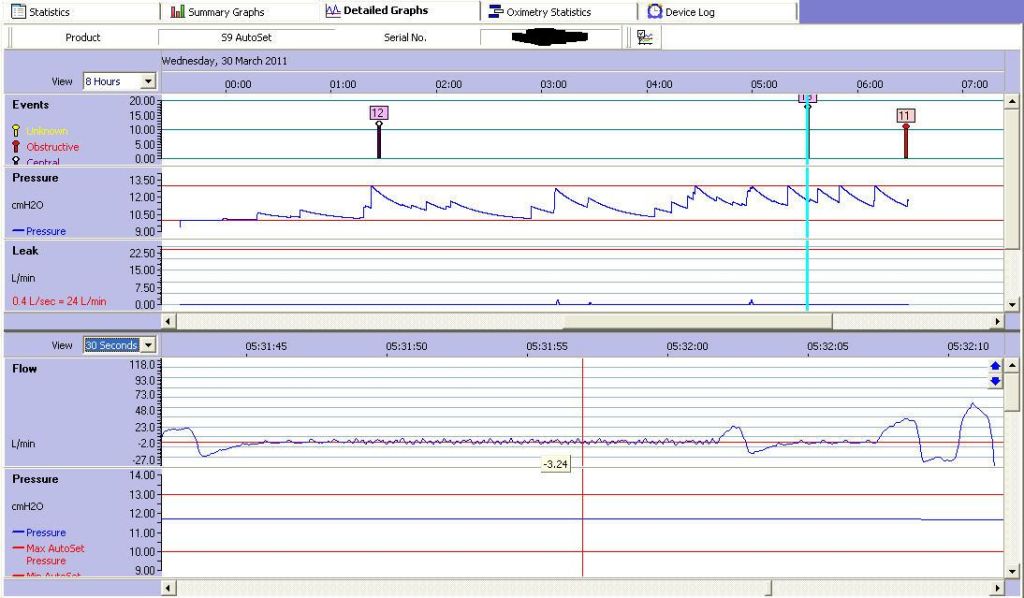Select the obstructive event marker labeled 11
1024x598 pixels.
[x=905, y=117]
